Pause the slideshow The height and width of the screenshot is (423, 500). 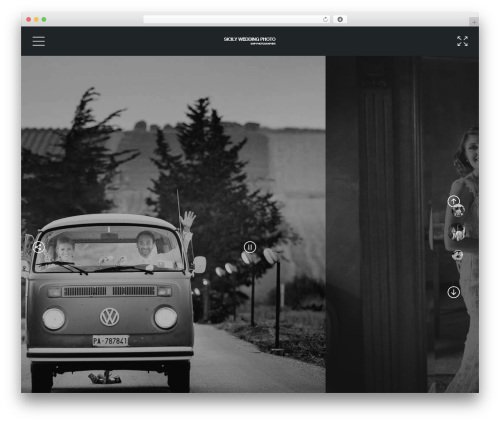click(250, 247)
